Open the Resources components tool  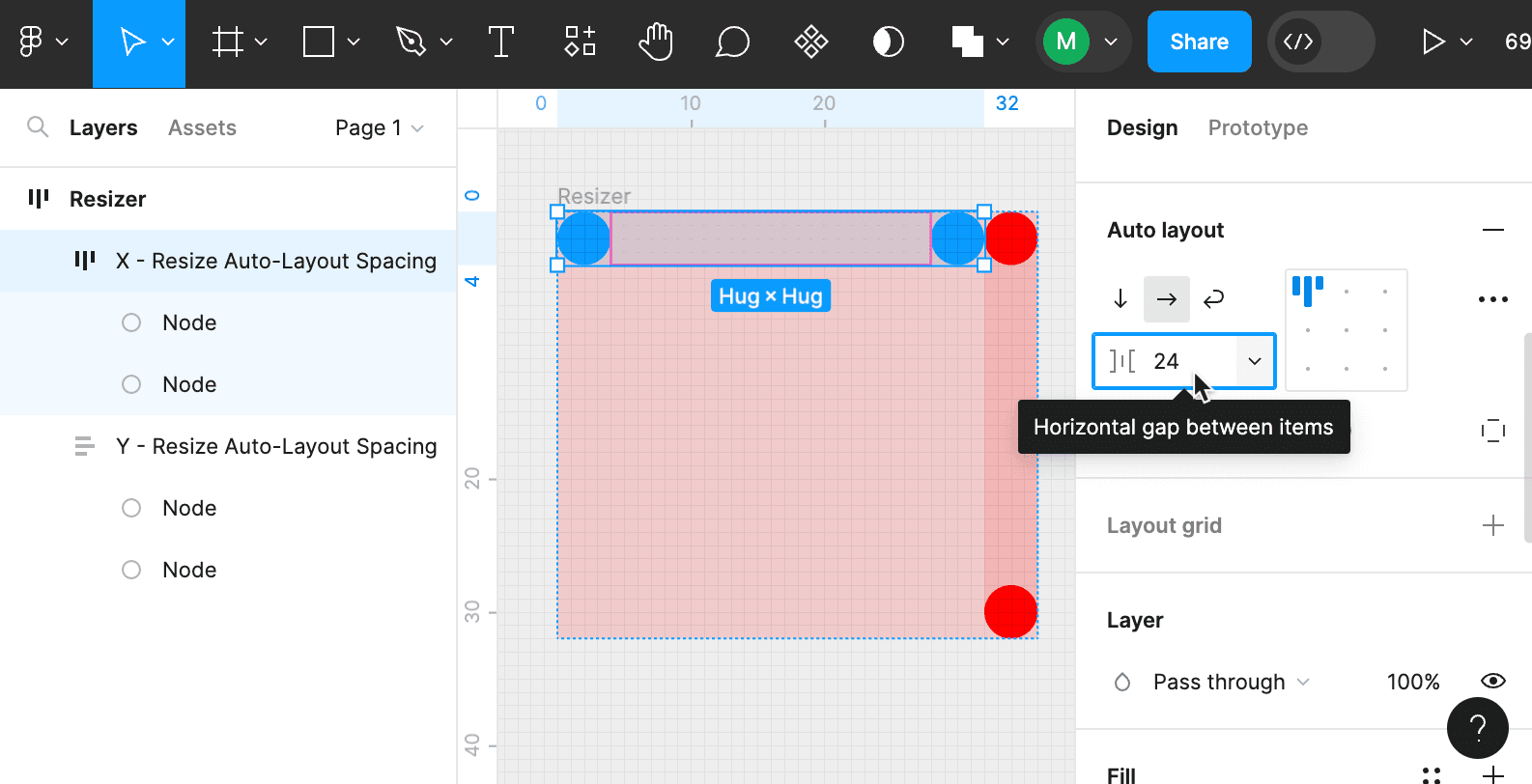pos(580,42)
